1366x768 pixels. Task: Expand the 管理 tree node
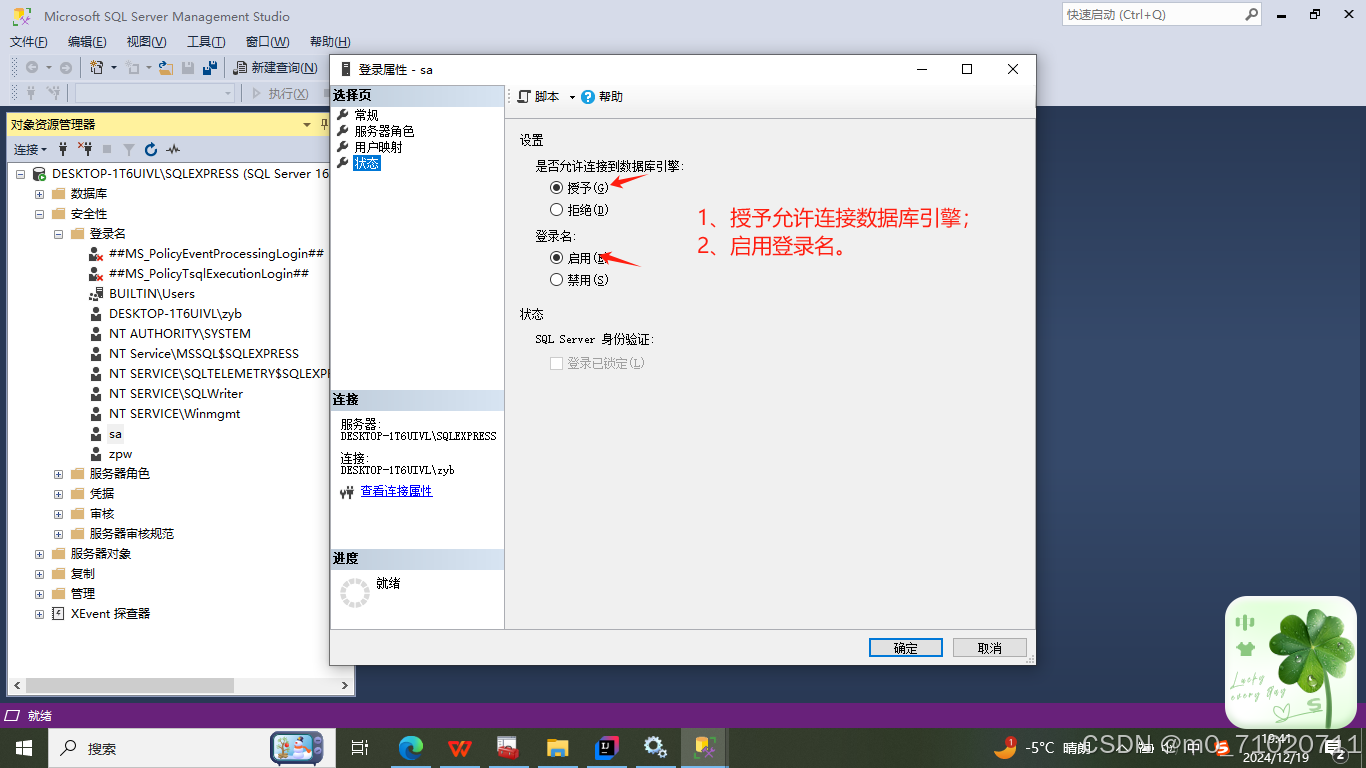pos(39,594)
